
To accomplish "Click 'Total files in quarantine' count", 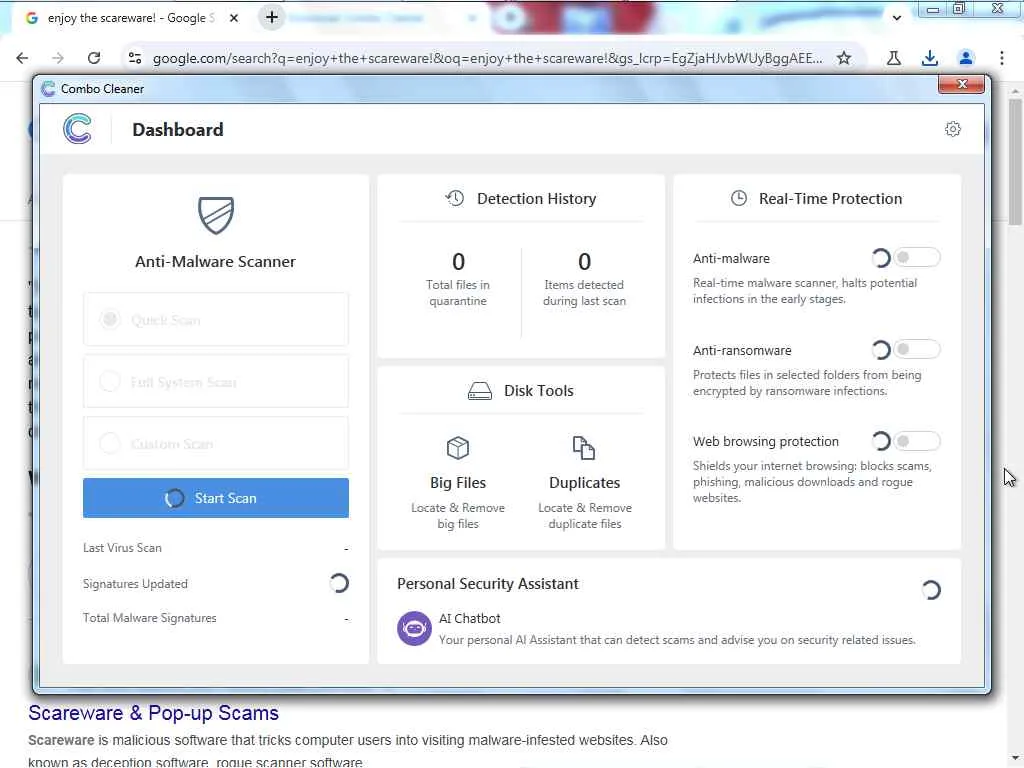I will [x=458, y=262].
